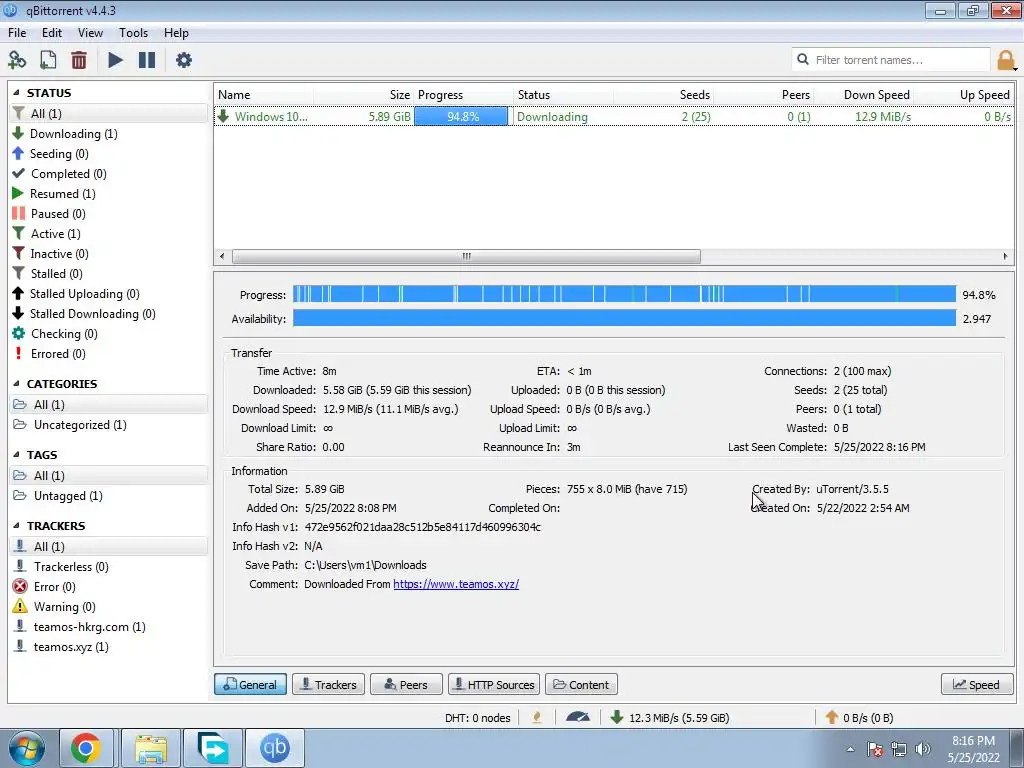Click the horizontal scrollbar thumb of torrent list
This screenshot has height=768, width=1024.
point(466,256)
